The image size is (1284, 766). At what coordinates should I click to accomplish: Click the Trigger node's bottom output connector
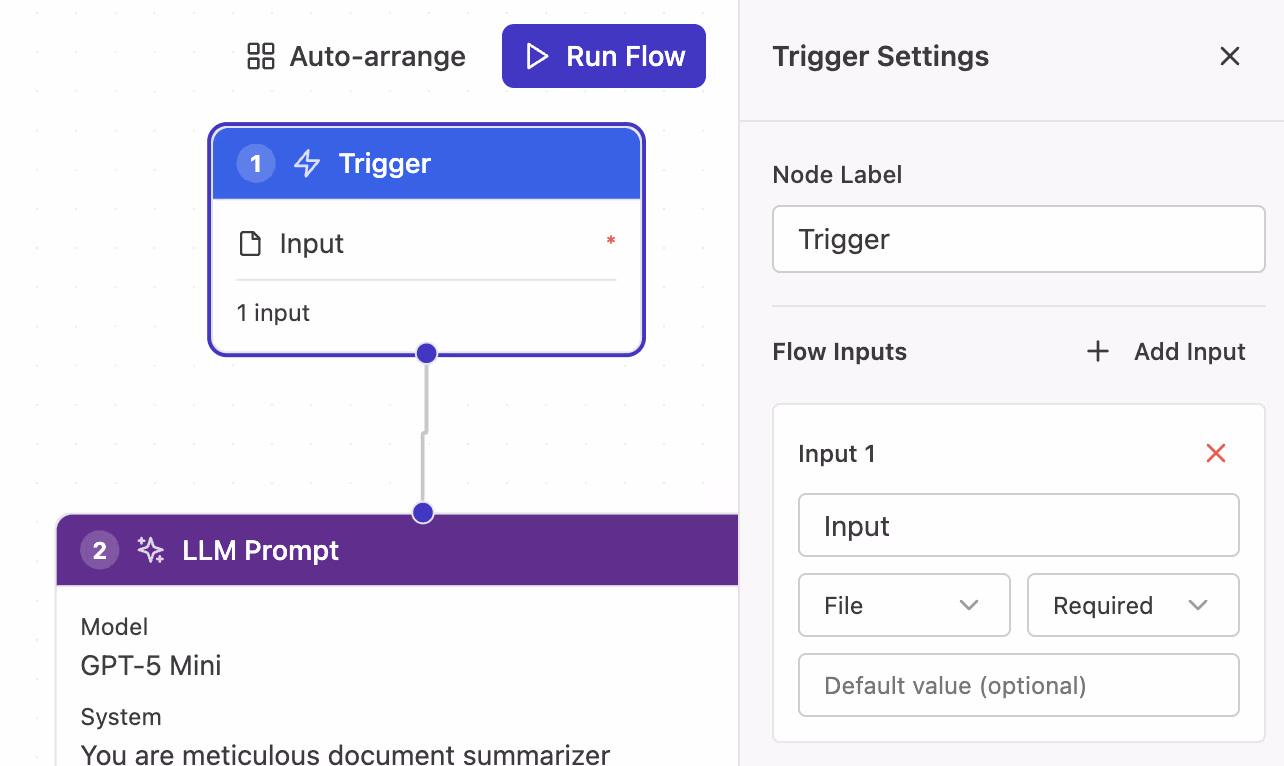click(x=427, y=353)
